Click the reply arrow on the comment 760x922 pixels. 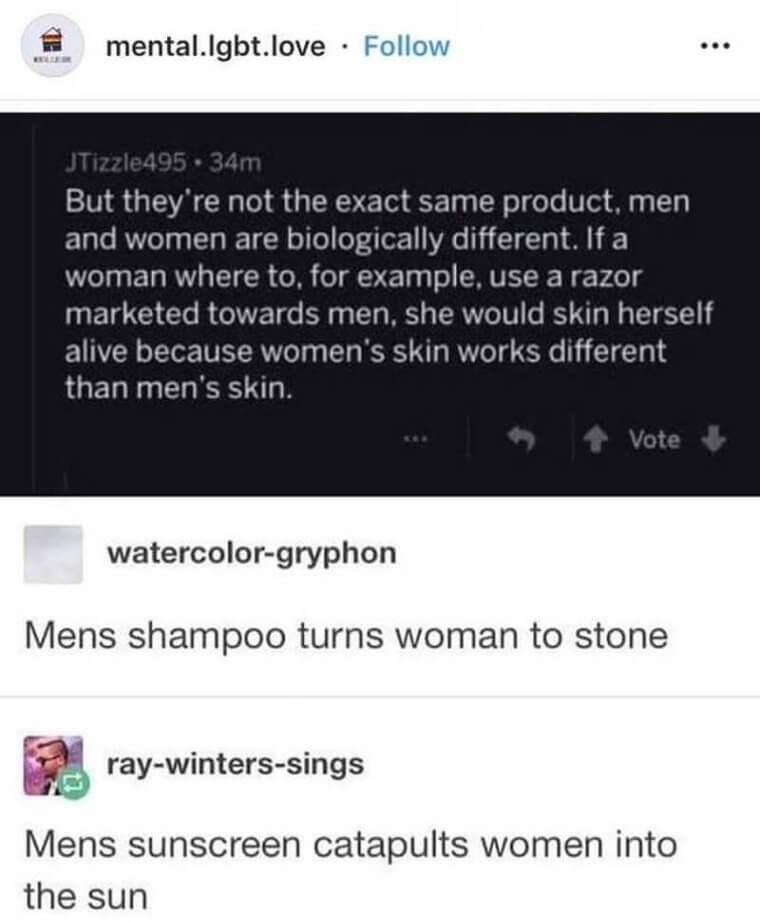pos(521,438)
